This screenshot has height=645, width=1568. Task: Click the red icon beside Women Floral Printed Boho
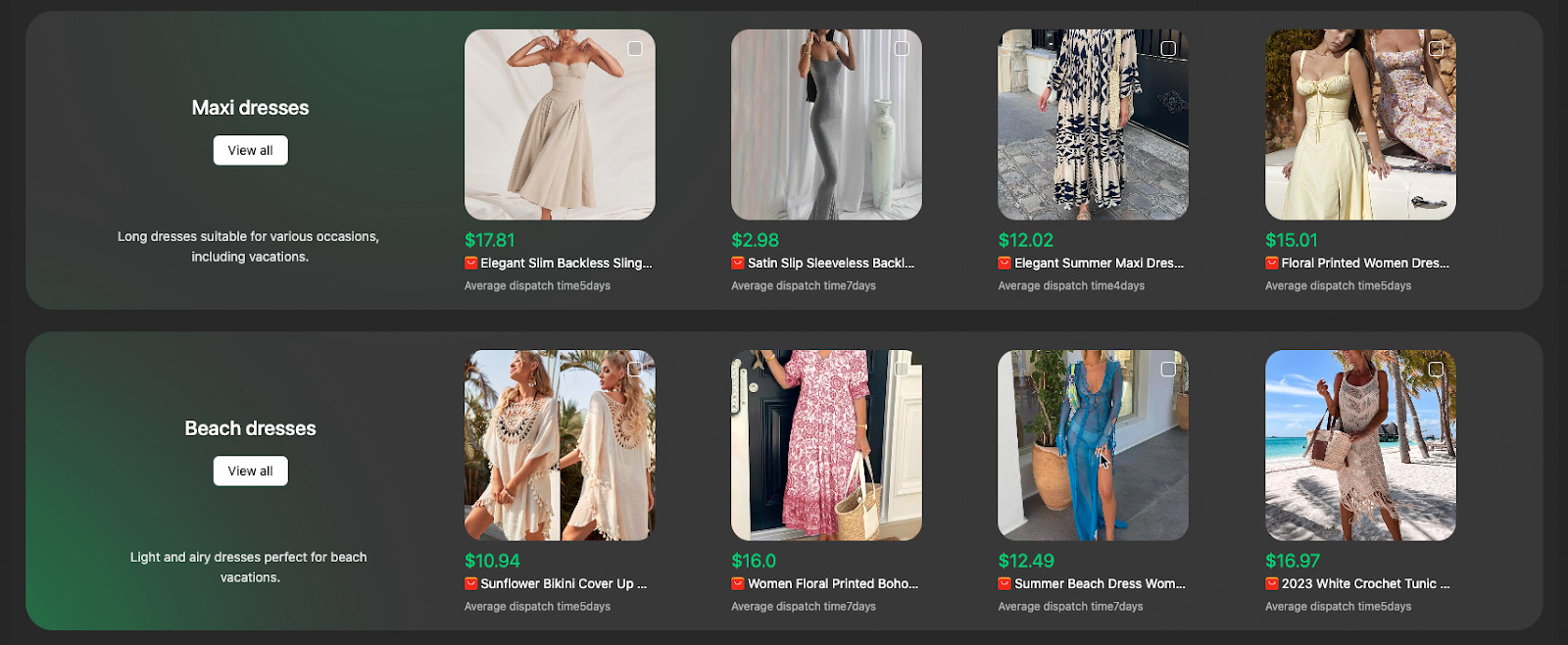click(738, 583)
